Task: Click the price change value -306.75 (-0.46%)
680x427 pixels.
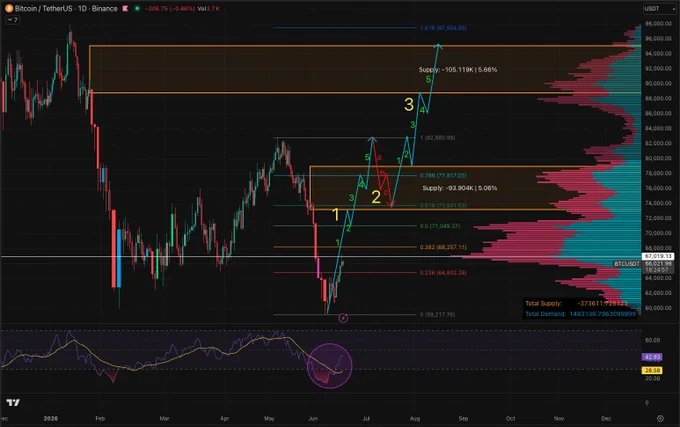Action: pos(170,8)
